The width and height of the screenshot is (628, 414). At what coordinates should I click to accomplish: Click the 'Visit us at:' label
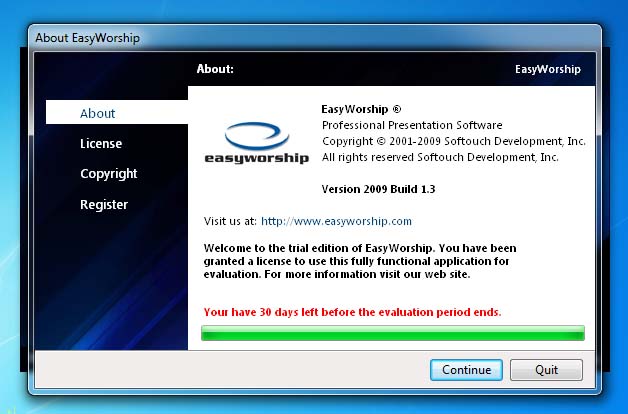click(x=230, y=221)
